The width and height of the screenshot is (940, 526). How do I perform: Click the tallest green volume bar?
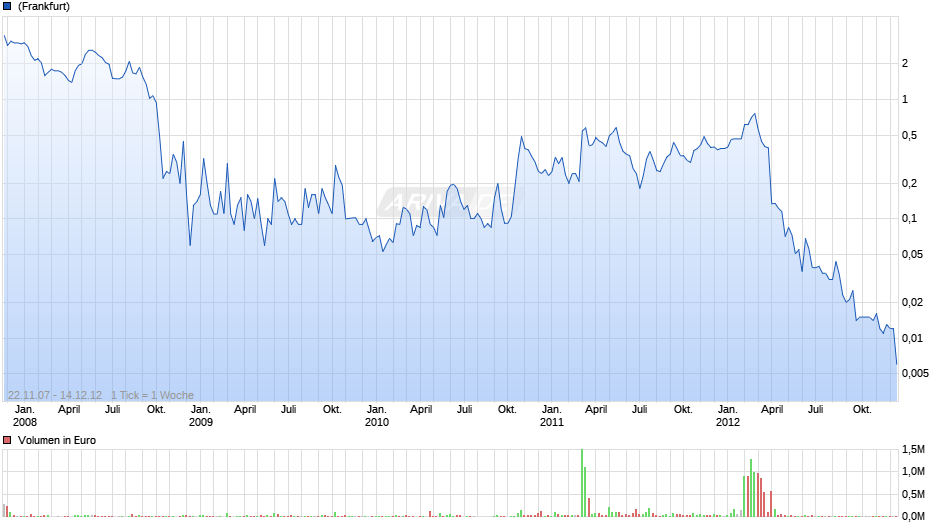(x=582, y=483)
